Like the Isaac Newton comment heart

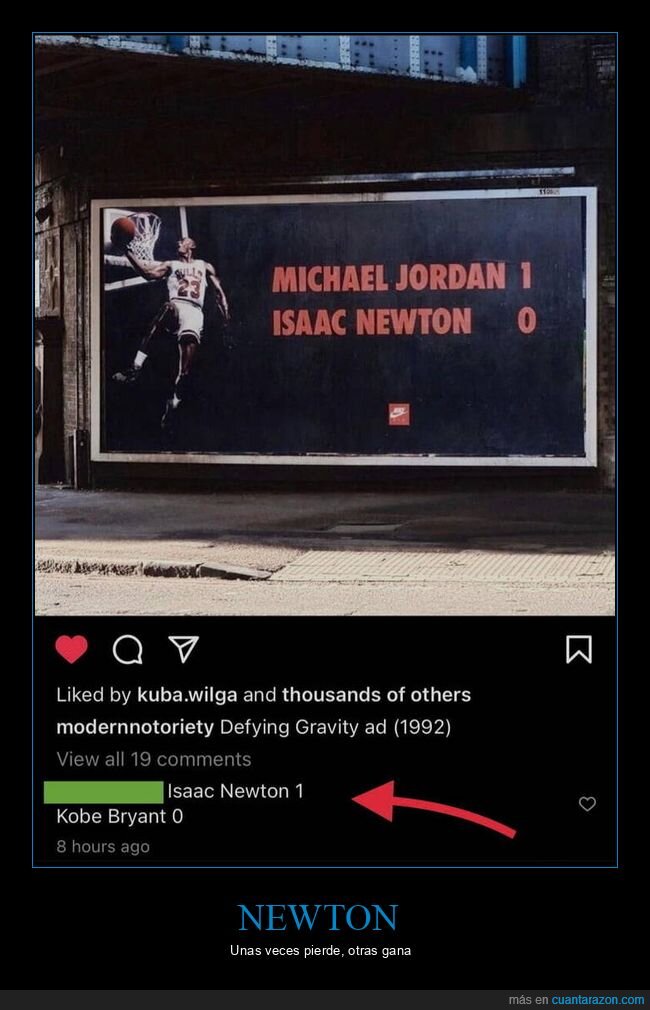[587, 804]
